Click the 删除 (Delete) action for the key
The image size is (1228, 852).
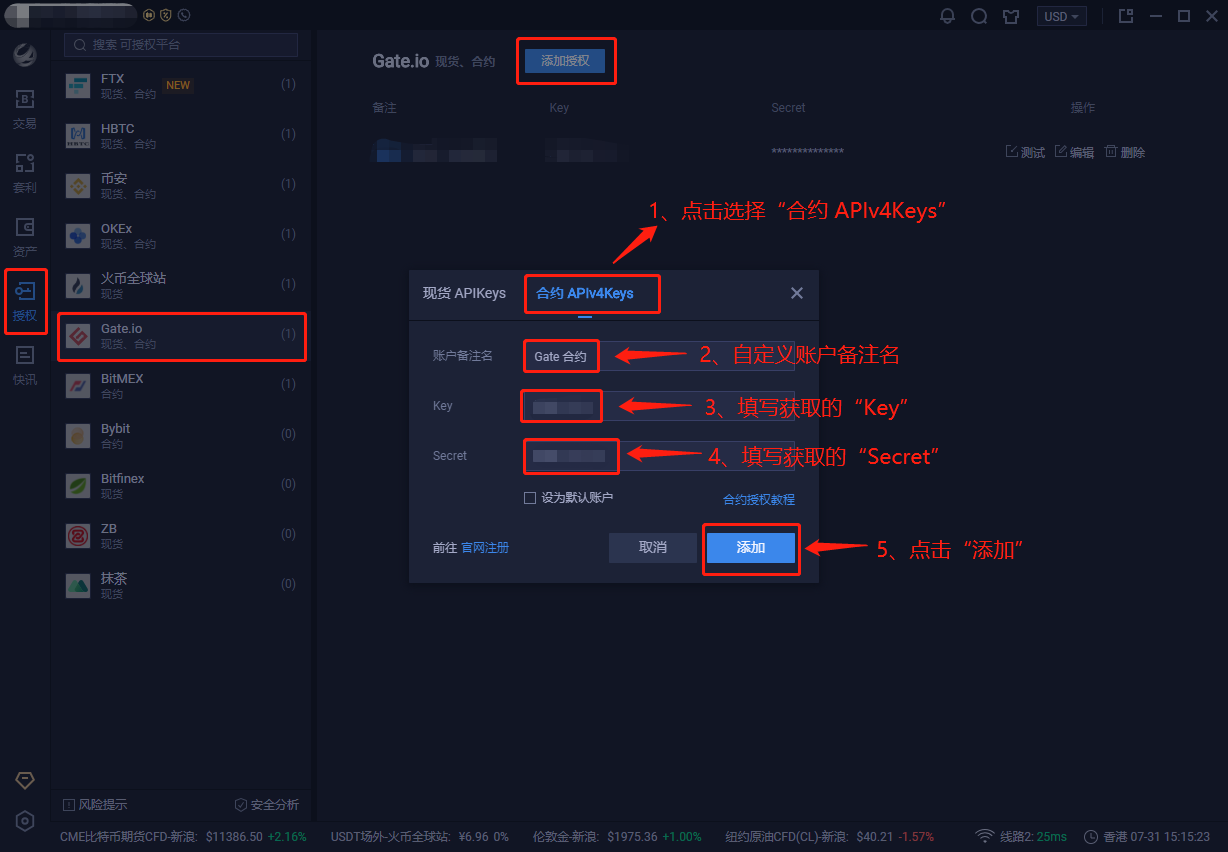[1125, 152]
